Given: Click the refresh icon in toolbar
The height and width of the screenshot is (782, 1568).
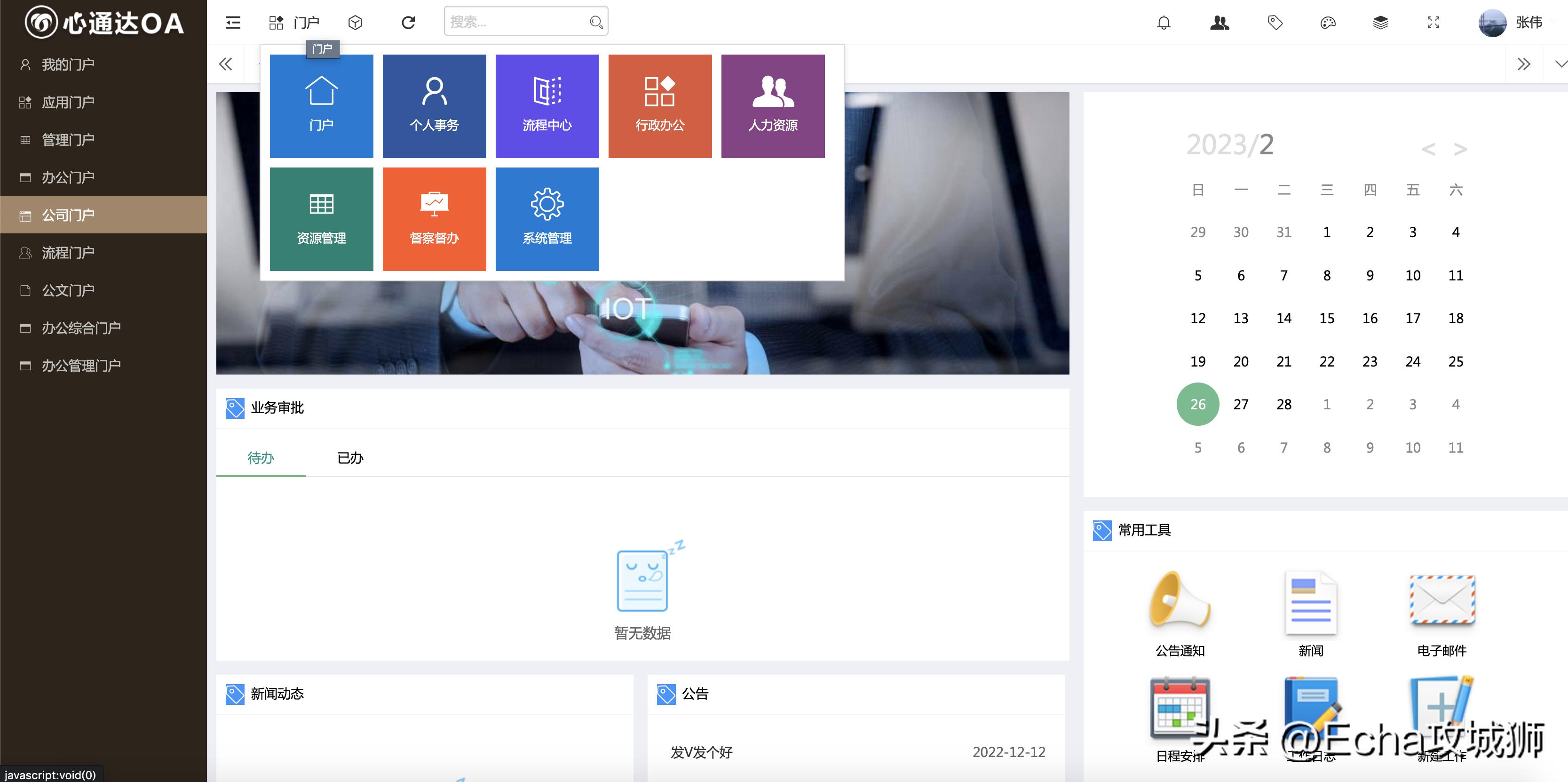Looking at the screenshot, I should [x=408, y=23].
